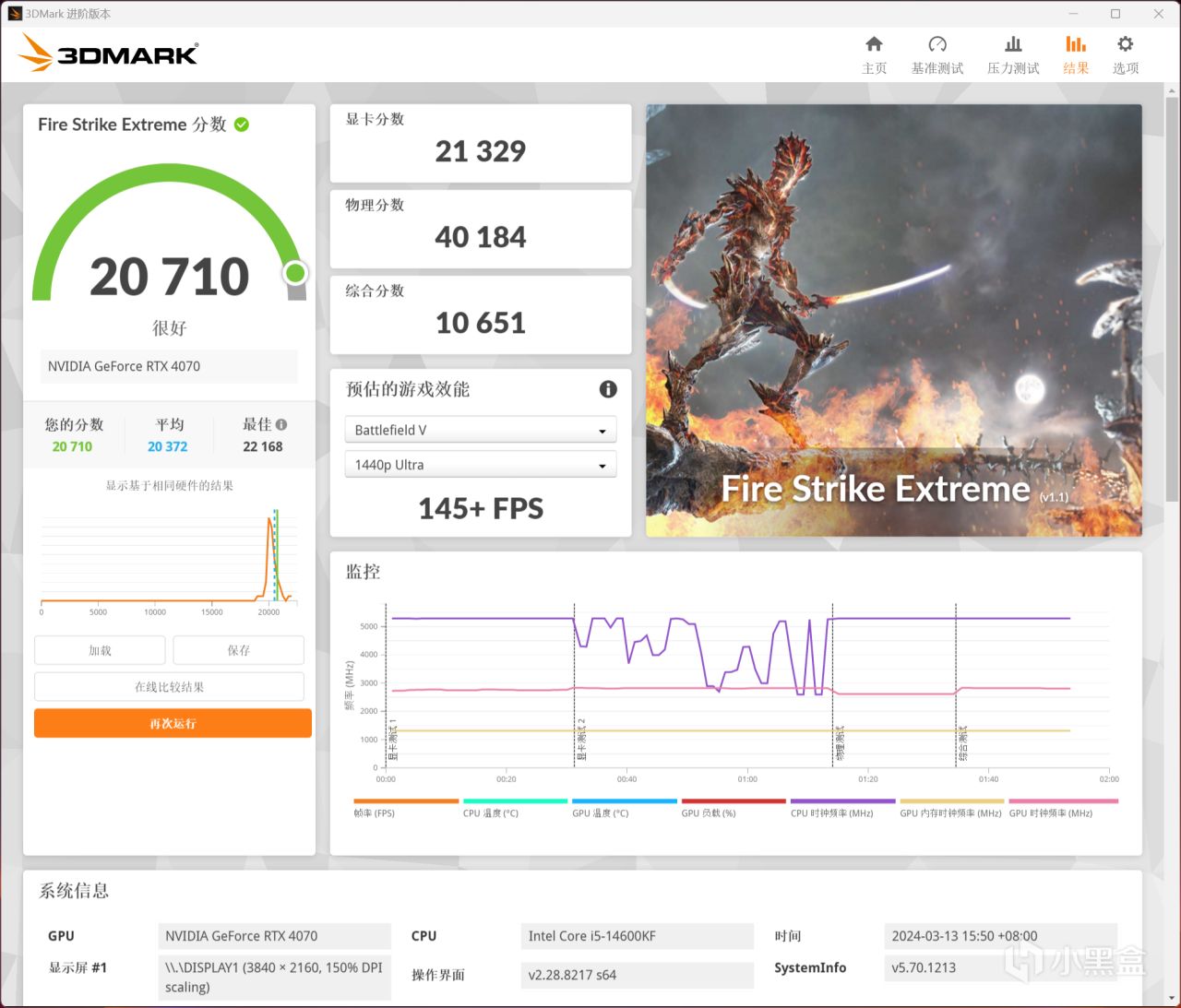Click the Fire Strike Extreme artwork image
The height and width of the screenshot is (1008, 1181).
894,320
